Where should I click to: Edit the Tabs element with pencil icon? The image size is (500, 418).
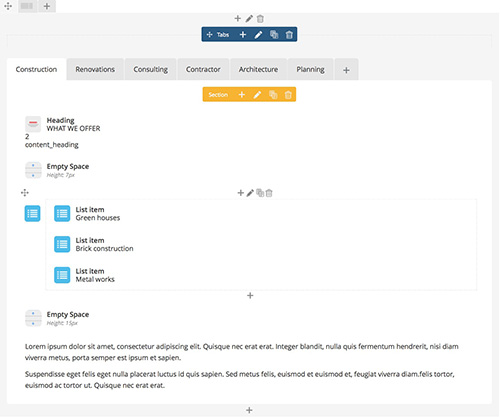[258, 35]
